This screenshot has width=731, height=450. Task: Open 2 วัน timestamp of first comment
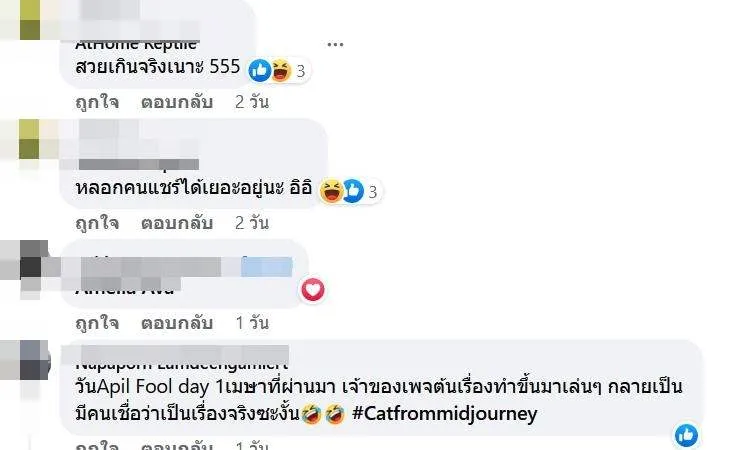tap(252, 102)
